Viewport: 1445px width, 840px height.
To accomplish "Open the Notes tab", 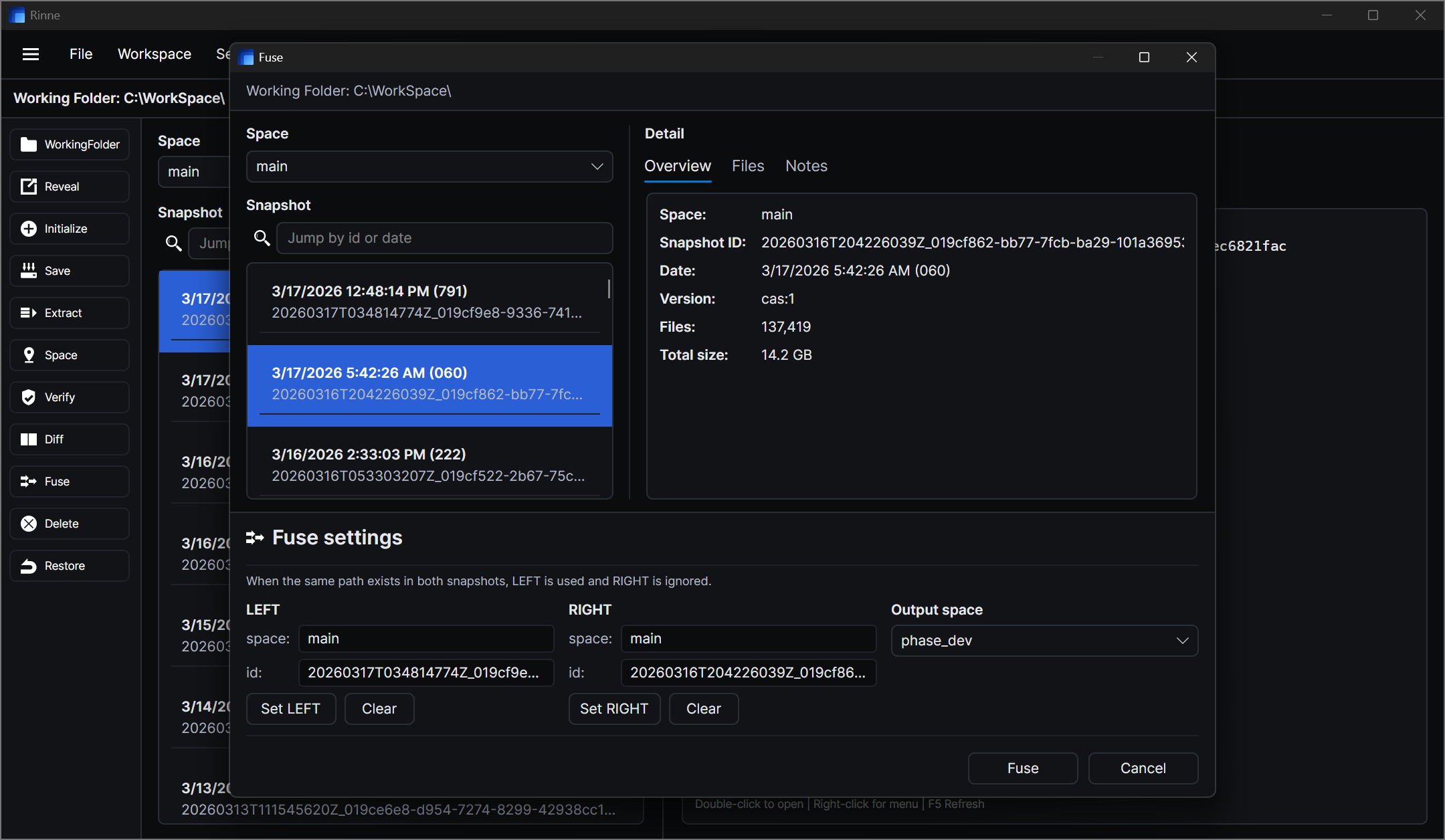I will coord(806,166).
